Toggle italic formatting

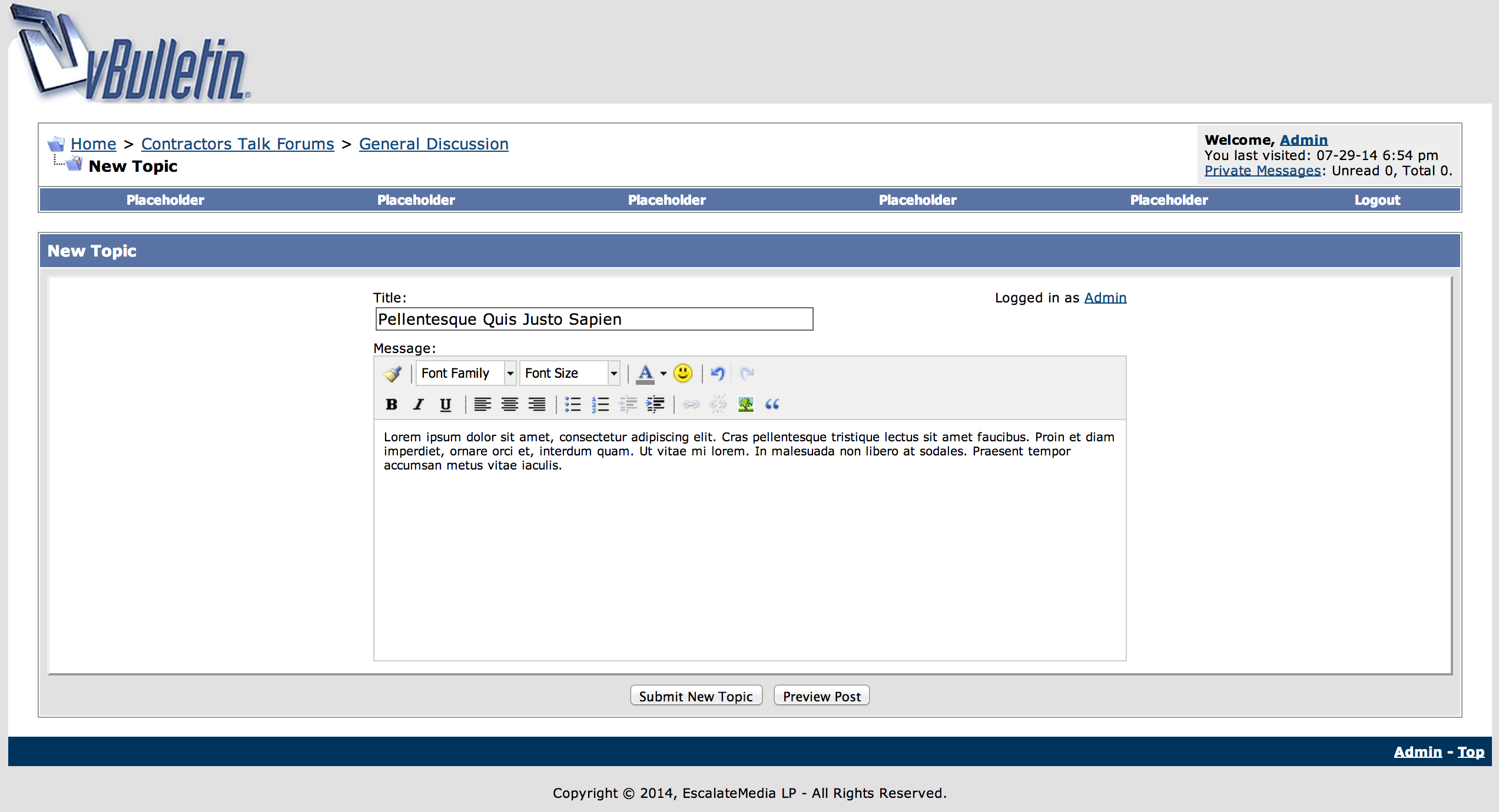[419, 404]
